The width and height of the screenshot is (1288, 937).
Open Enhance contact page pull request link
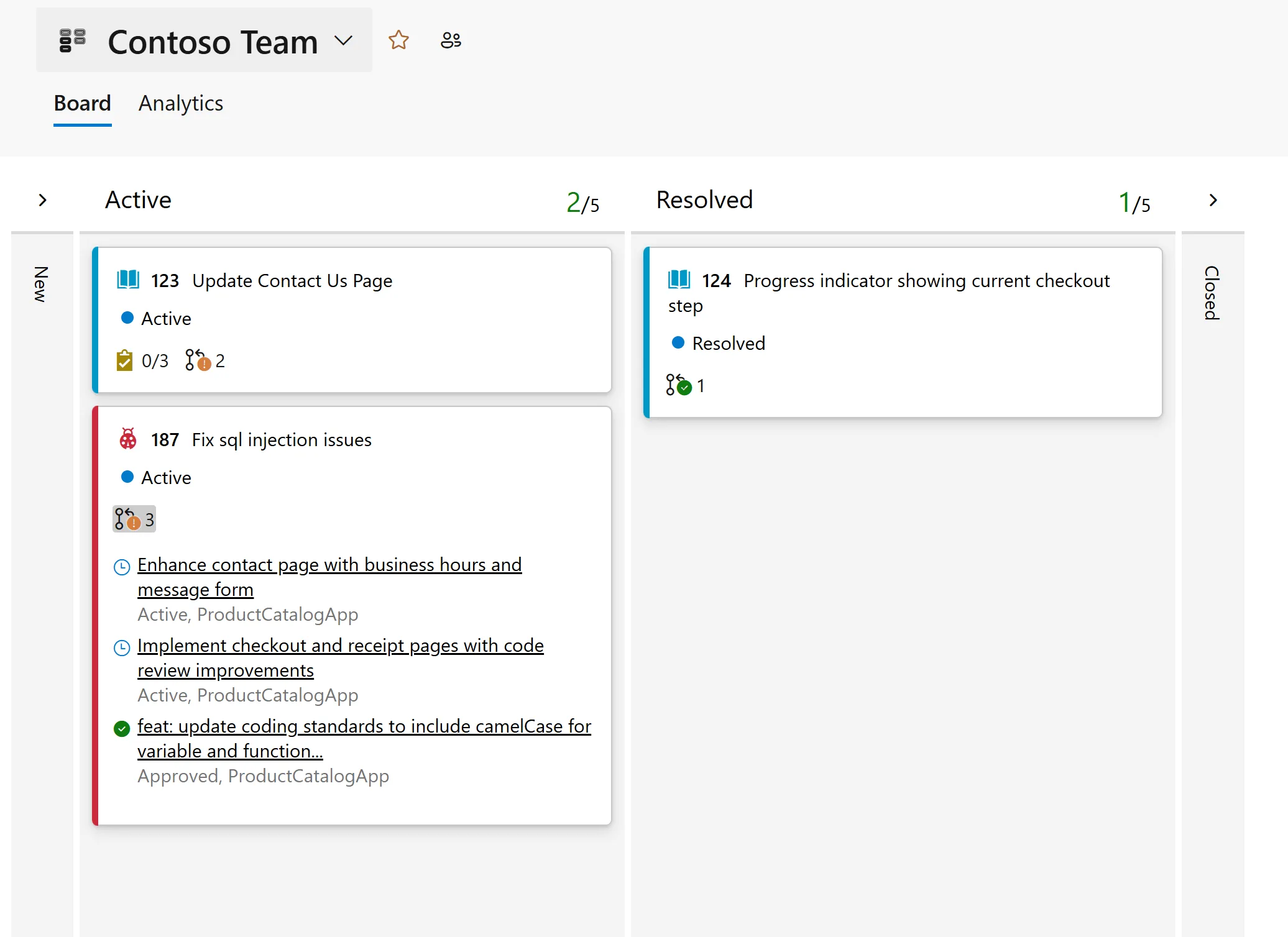click(329, 577)
